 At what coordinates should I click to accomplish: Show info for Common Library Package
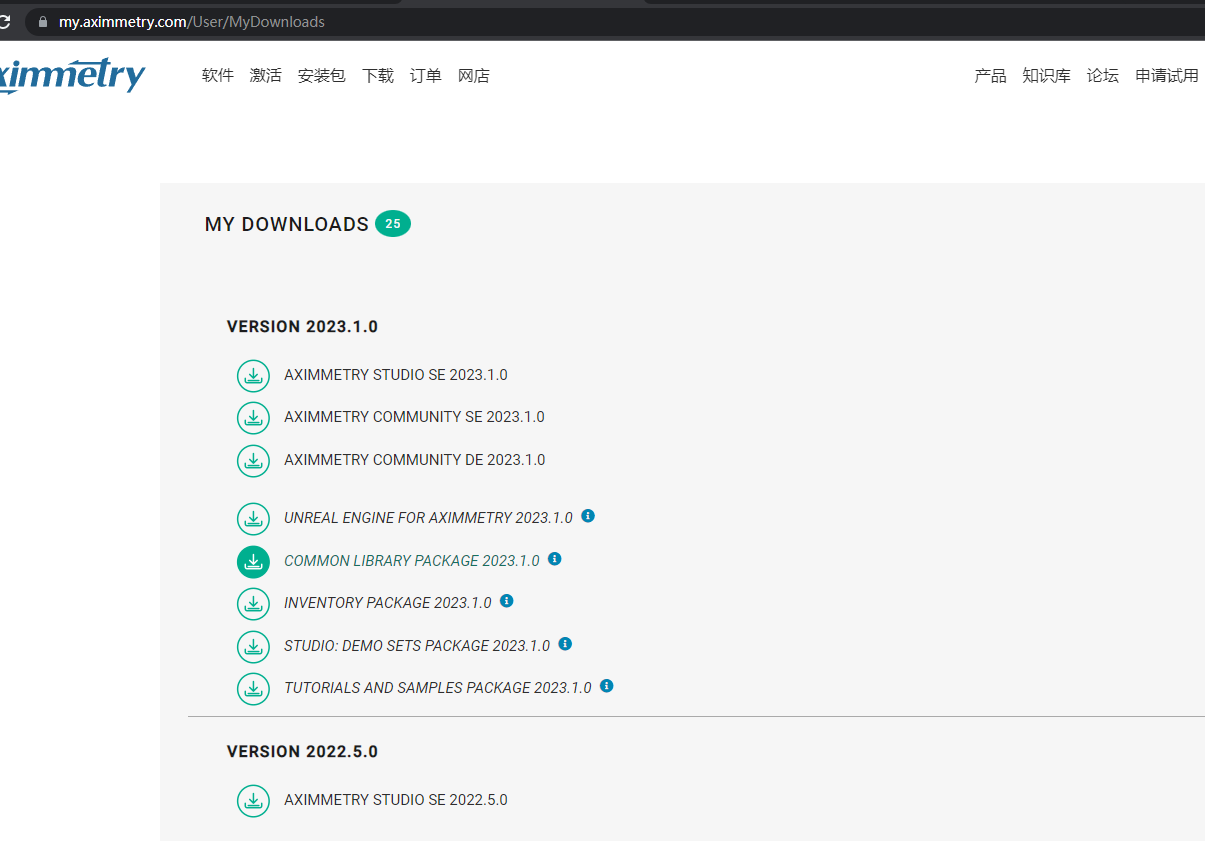(x=555, y=559)
